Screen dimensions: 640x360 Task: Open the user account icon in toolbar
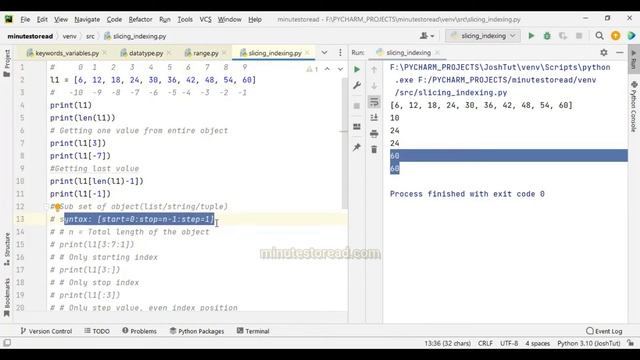(x=427, y=36)
